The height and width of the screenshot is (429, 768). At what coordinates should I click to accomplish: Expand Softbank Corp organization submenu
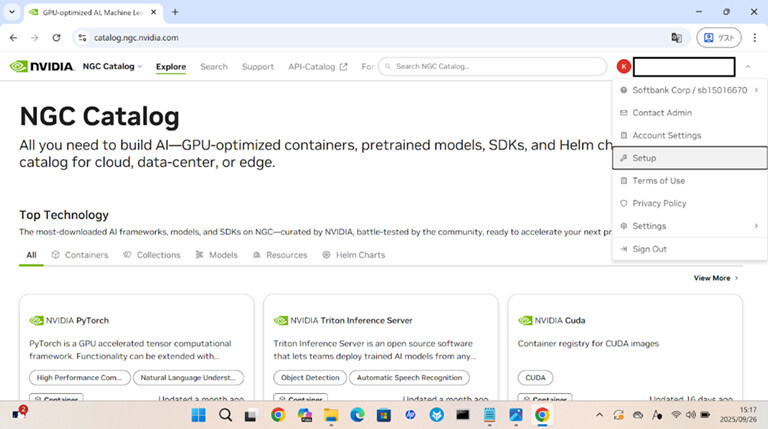690,90
